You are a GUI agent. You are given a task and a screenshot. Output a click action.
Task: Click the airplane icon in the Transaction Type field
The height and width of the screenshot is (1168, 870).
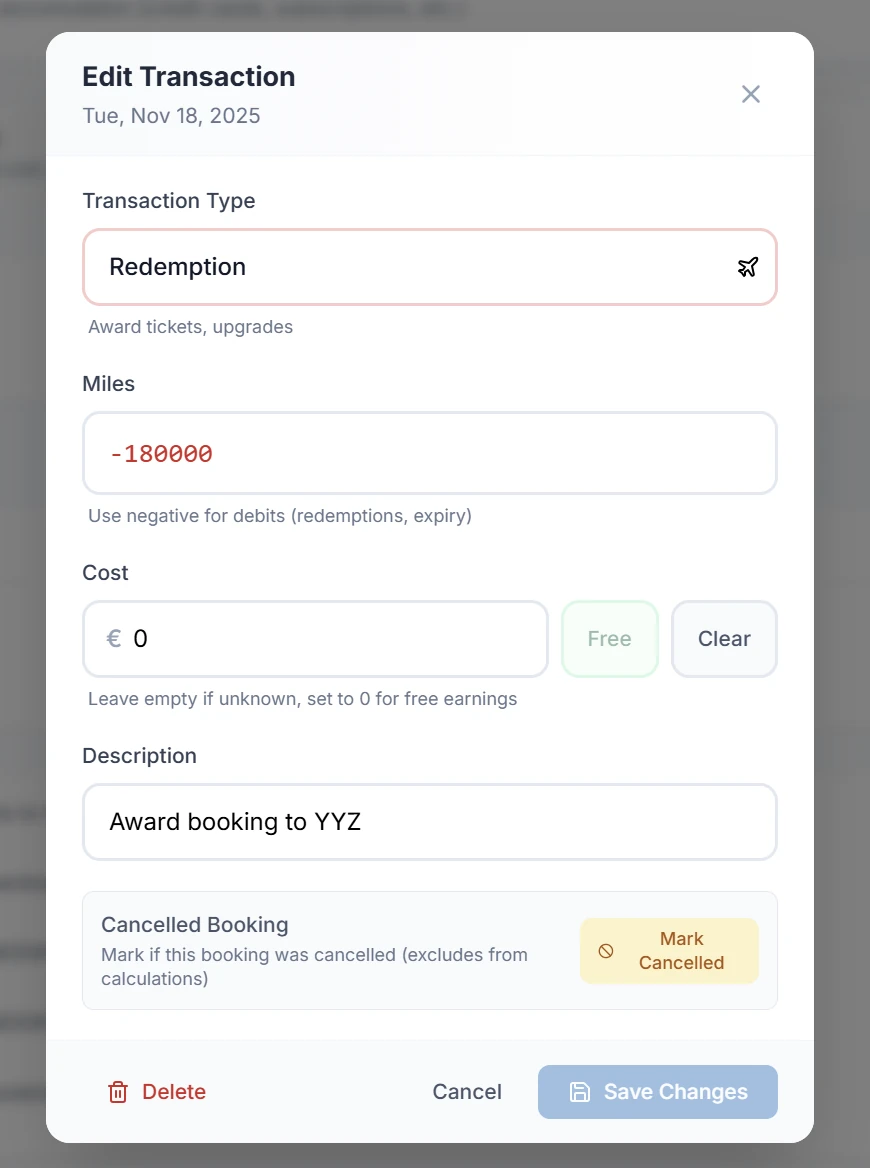[x=748, y=267]
